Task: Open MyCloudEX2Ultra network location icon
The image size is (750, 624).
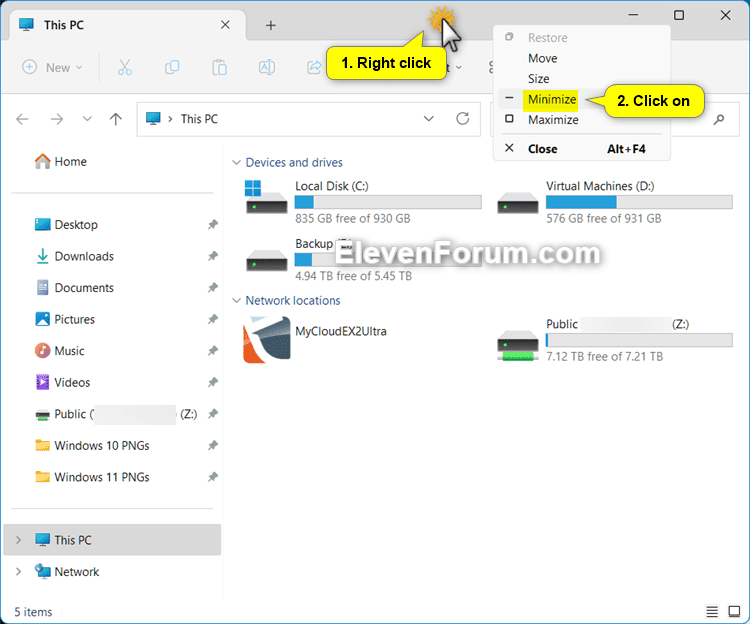Action: (266, 339)
